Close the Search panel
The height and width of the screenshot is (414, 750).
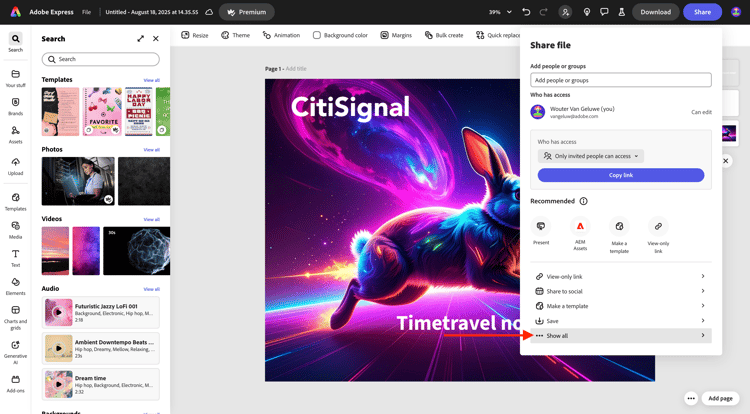(156, 38)
